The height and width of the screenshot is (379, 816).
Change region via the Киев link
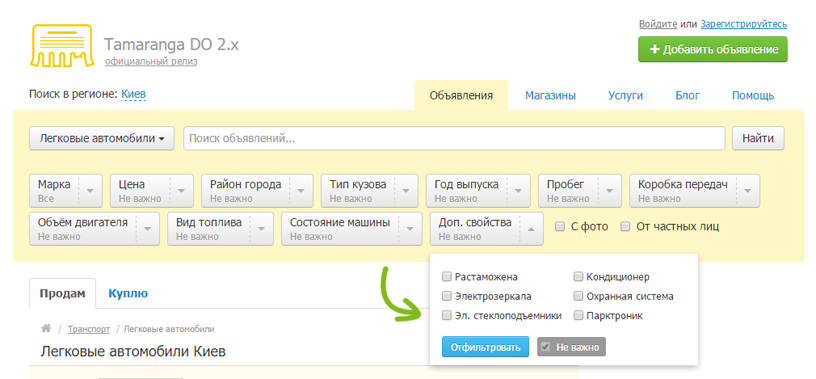point(134,95)
